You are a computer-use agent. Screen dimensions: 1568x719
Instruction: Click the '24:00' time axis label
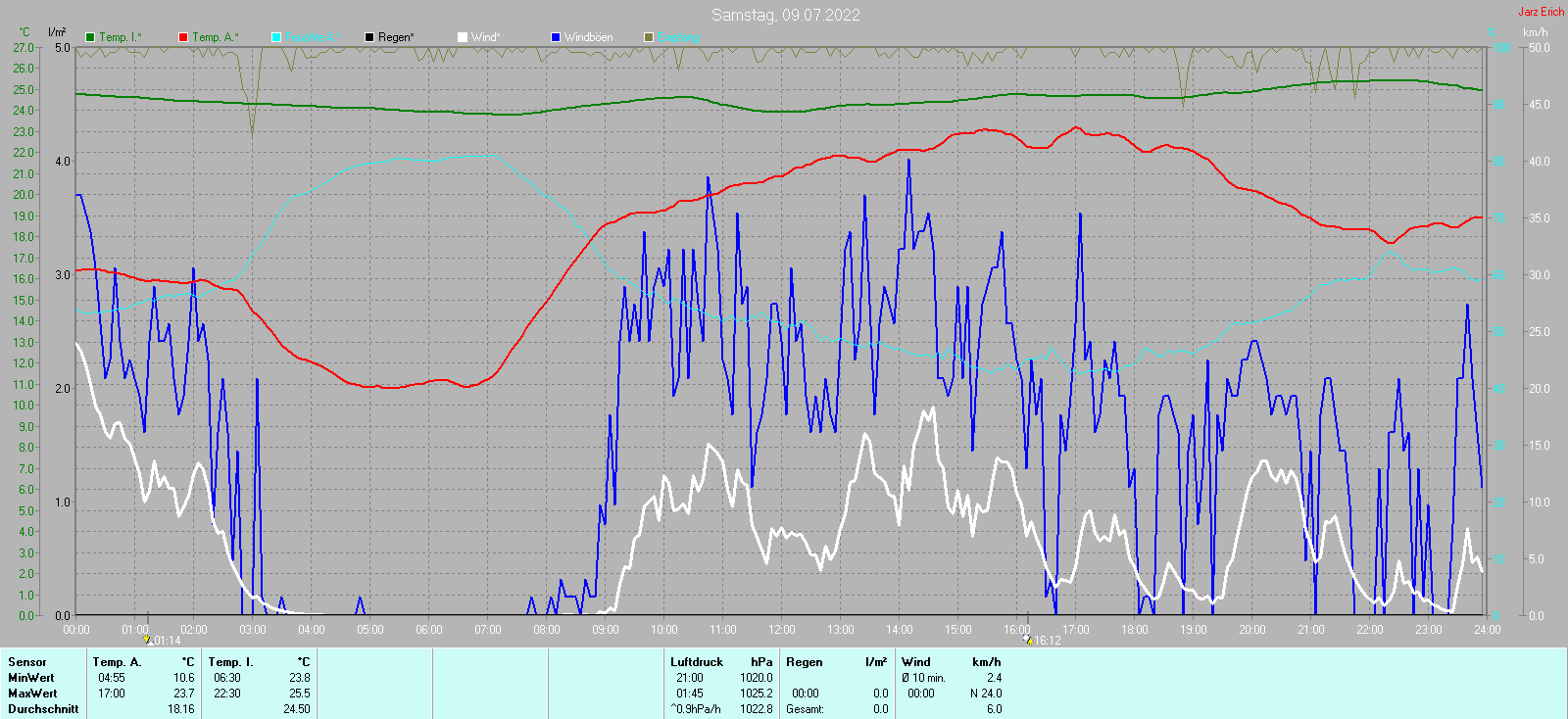(1487, 630)
